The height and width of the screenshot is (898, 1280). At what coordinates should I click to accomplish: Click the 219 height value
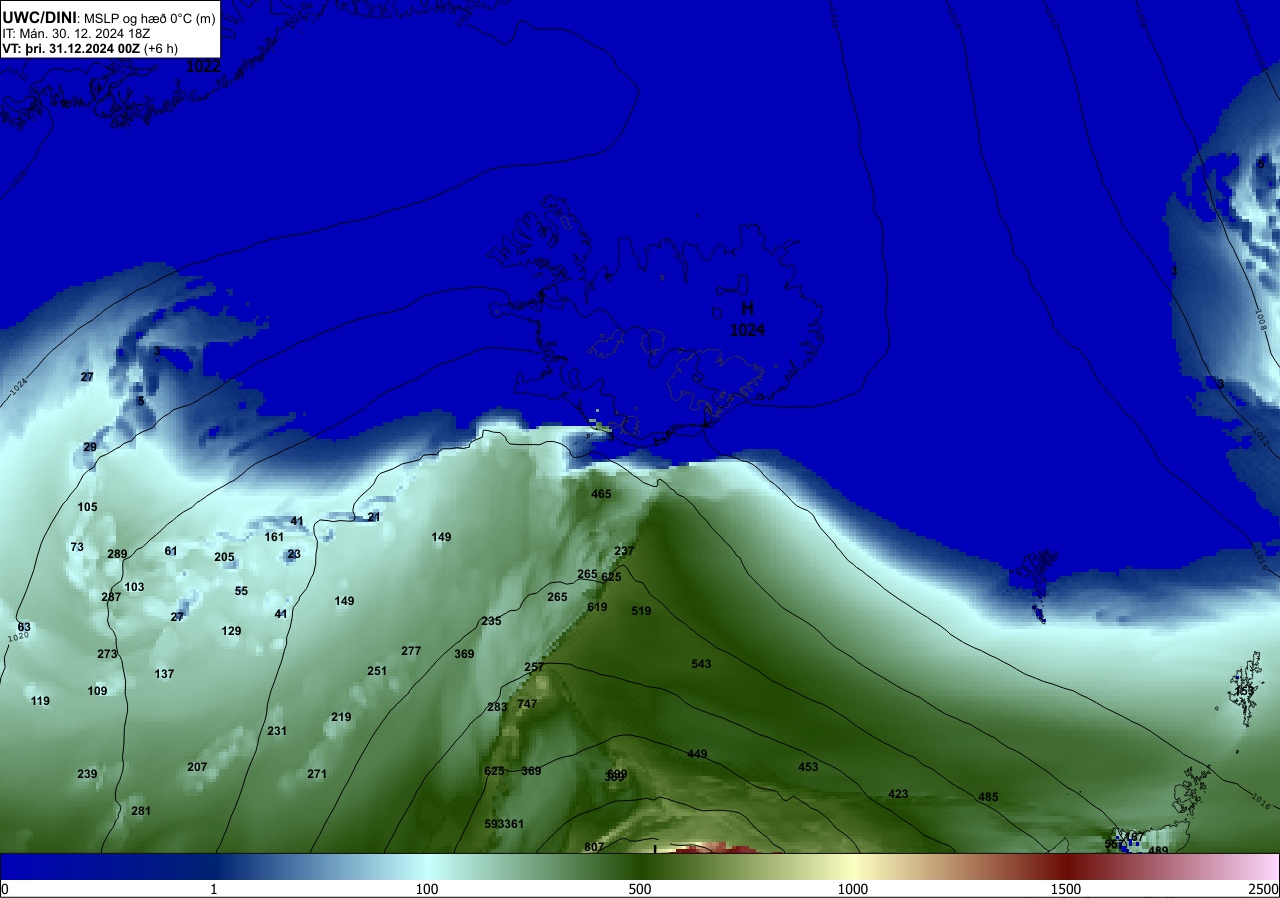341,717
